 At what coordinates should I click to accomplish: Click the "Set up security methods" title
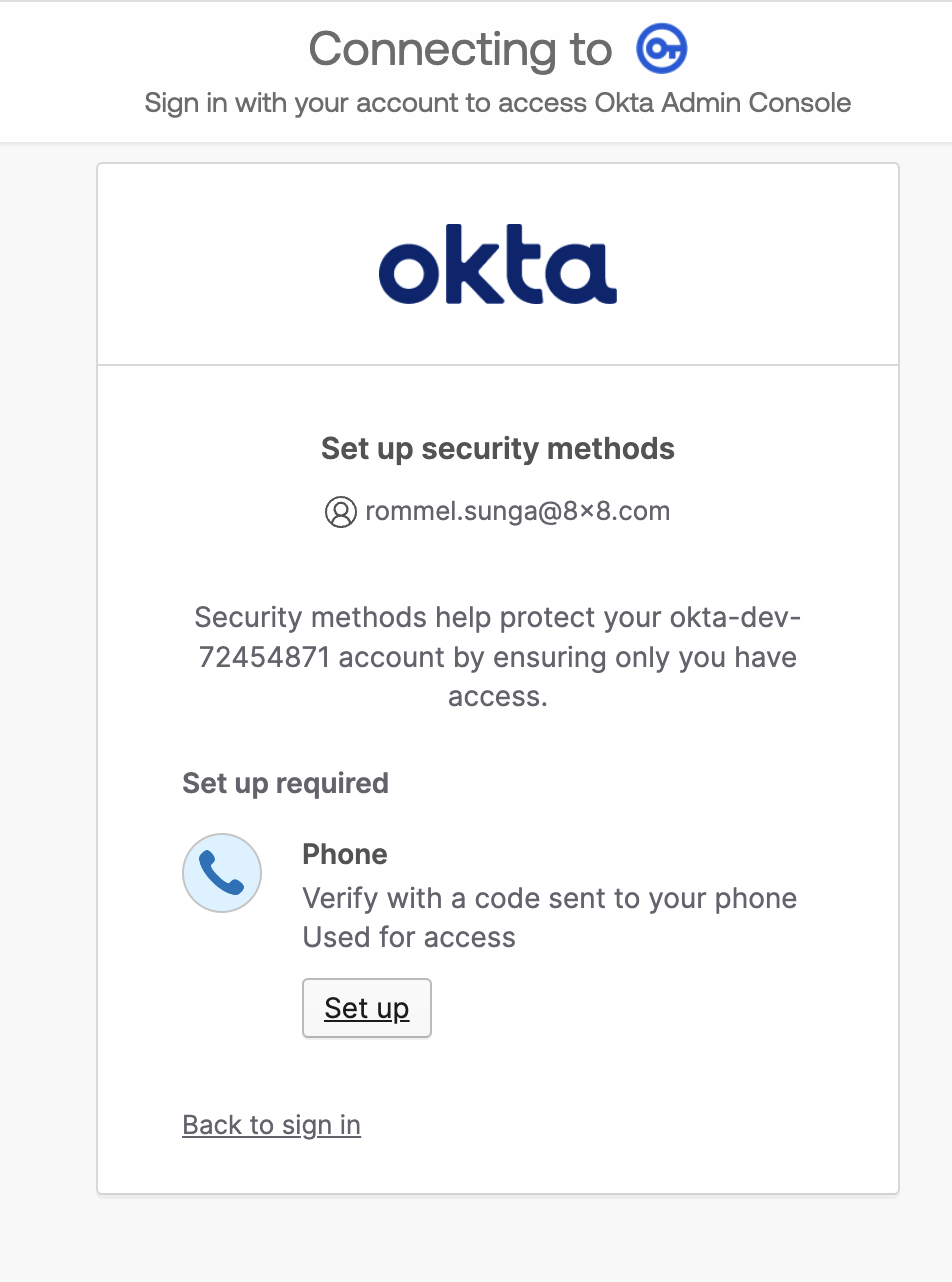pyautogui.click(x=497, y=449)
